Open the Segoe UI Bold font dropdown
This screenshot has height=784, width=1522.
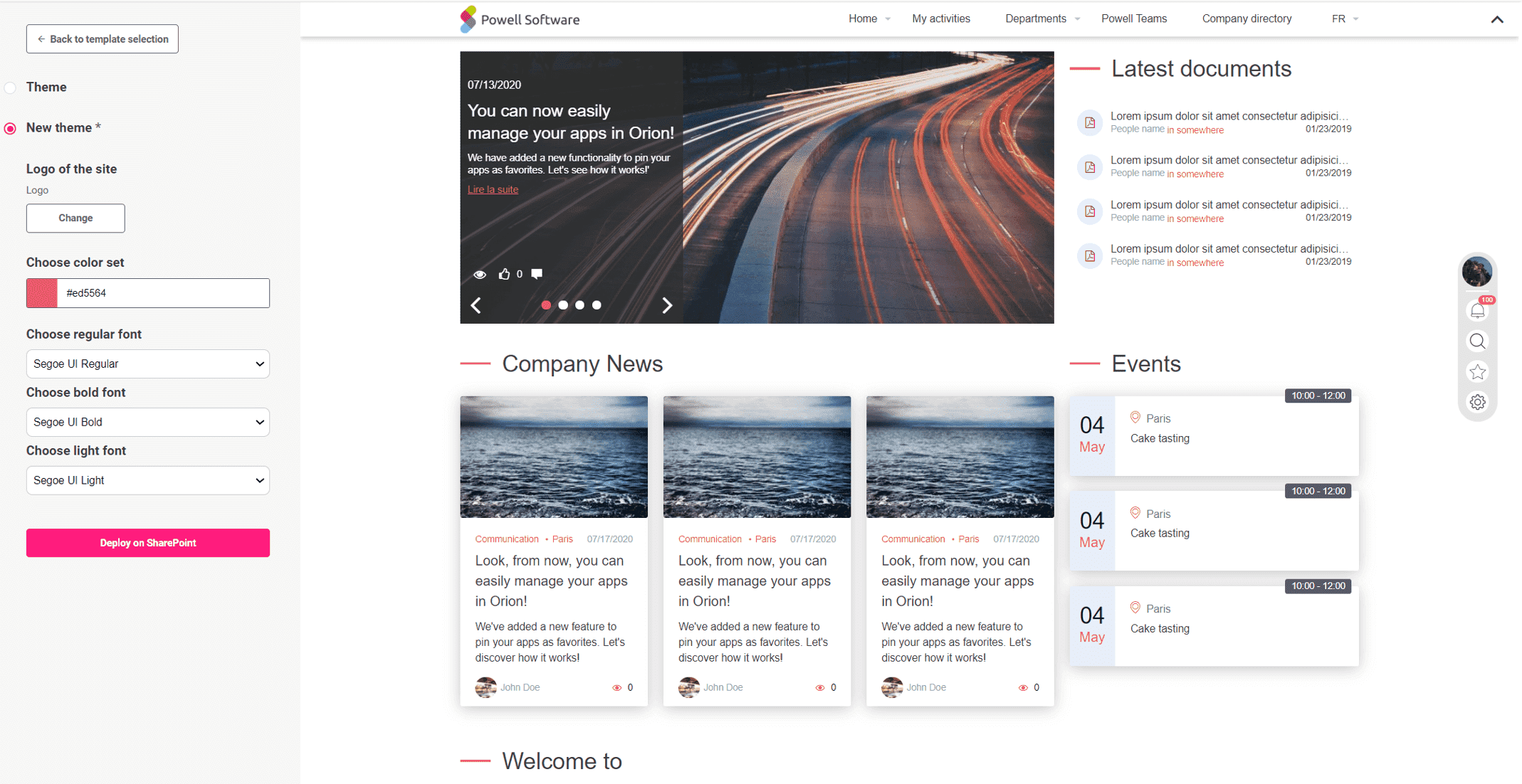pos(147,422)
